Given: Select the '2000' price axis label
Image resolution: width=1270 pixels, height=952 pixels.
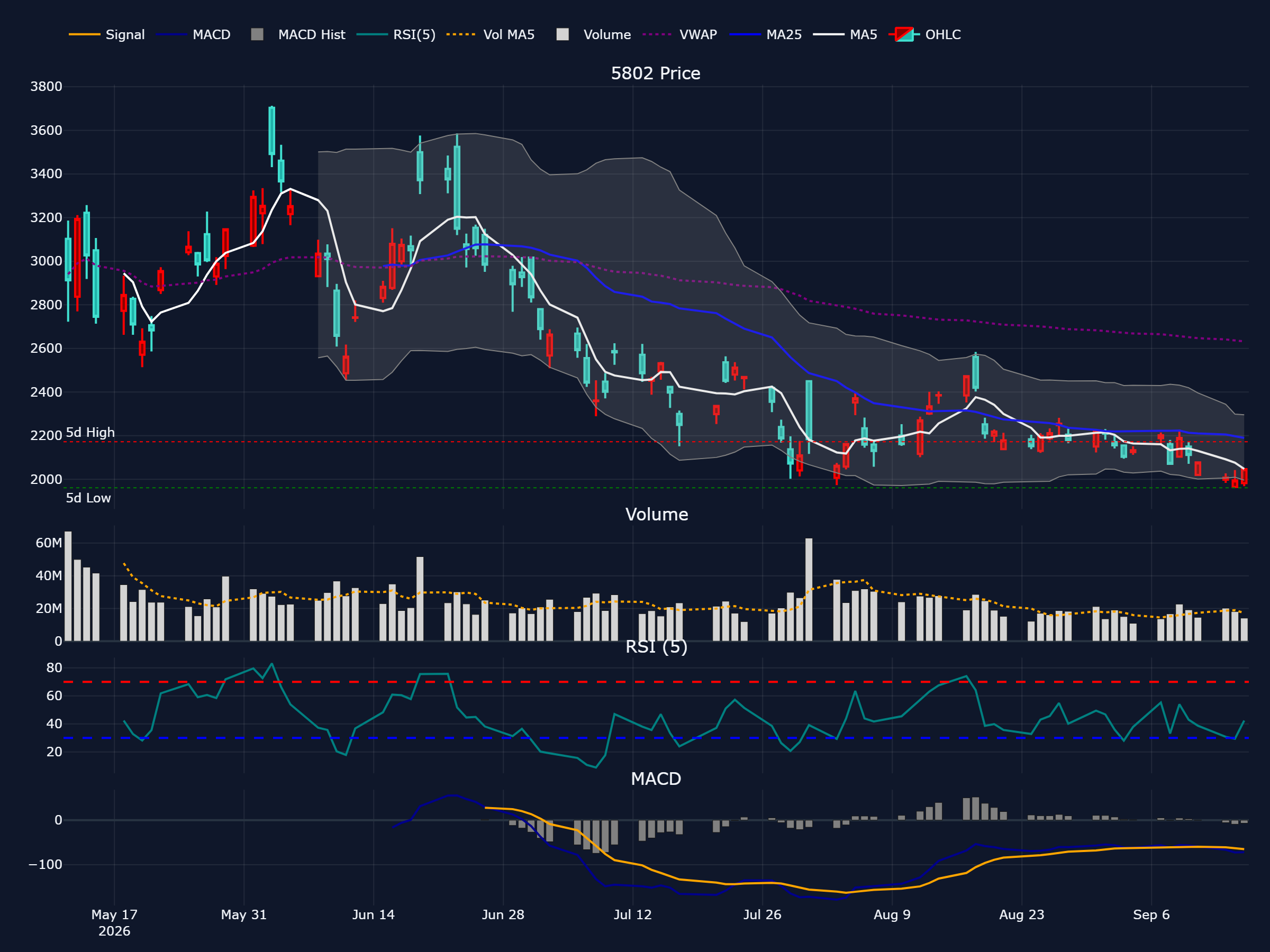Looking at the screenshot, I should pos(47,479).
